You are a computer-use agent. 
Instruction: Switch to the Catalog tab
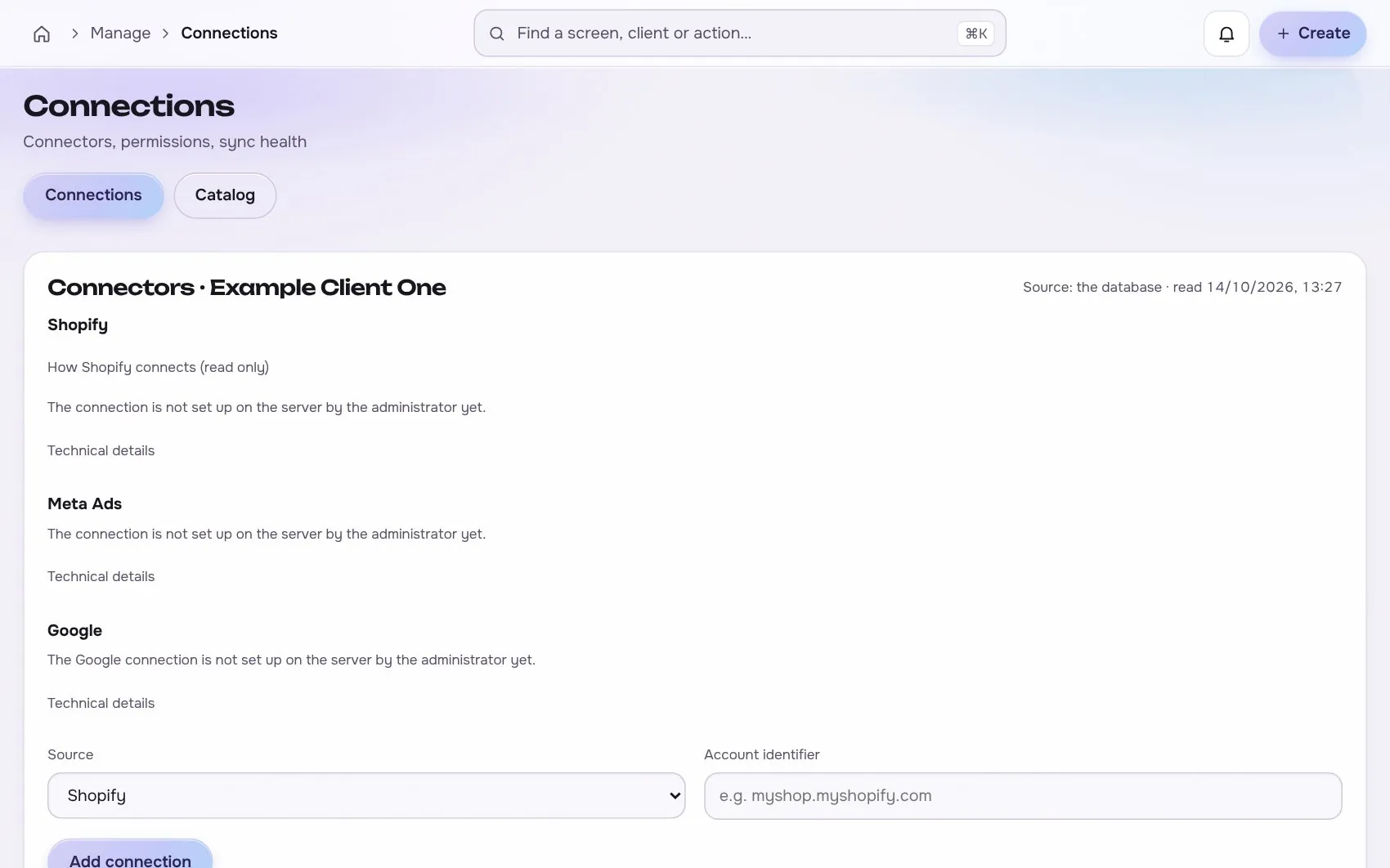[225, 195]
